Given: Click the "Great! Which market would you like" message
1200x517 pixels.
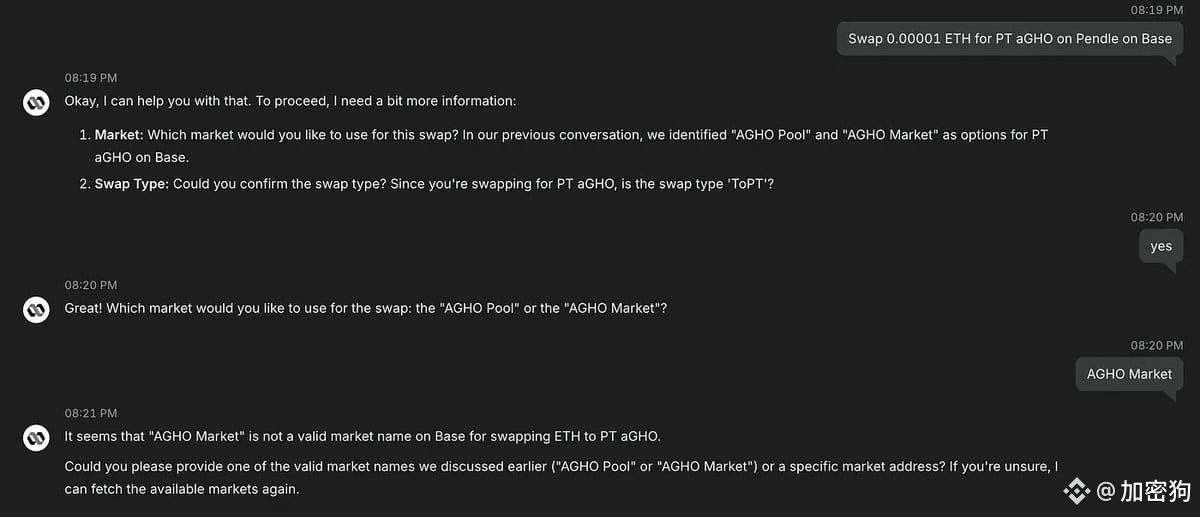Looking at the screenshot, I should [x=366, y=308].
